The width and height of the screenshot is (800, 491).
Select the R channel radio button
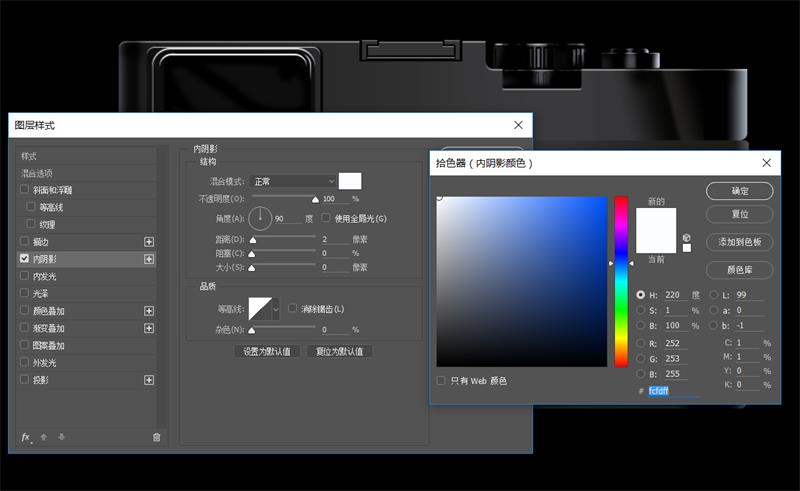[641, 343]
